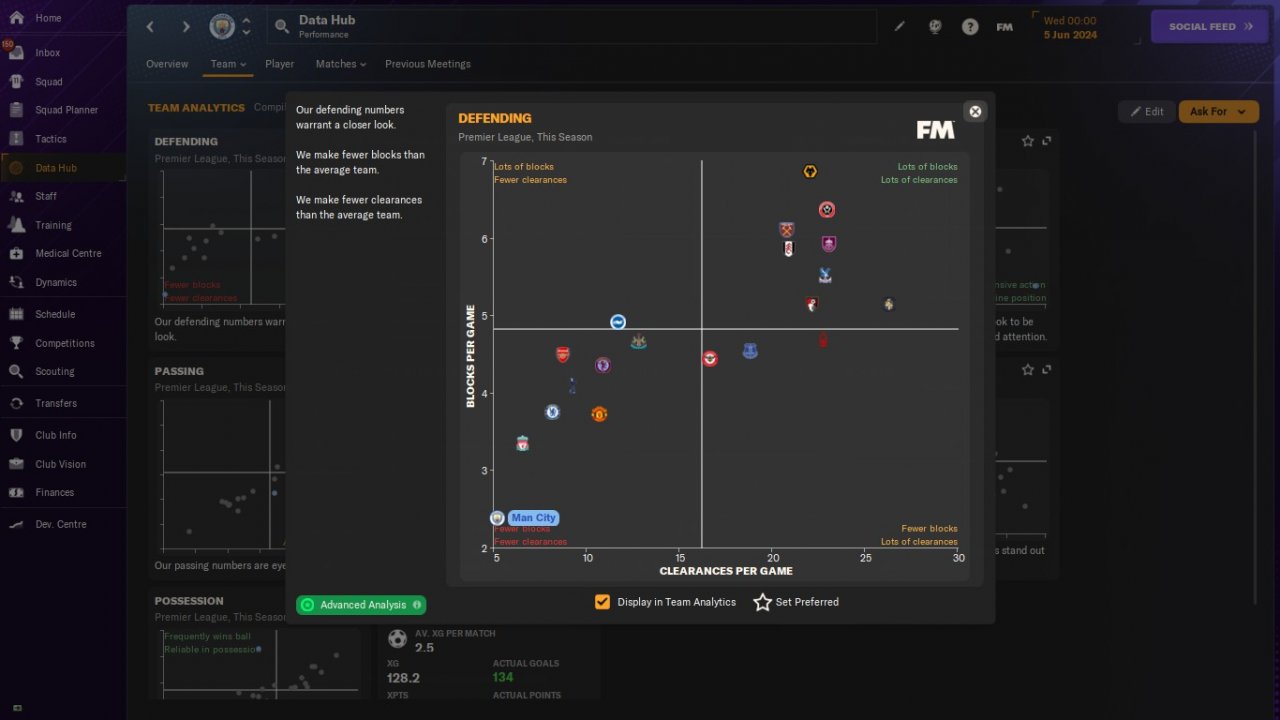Open the help question mark icon
1280x720 pixels.
(x=970, y=27)
